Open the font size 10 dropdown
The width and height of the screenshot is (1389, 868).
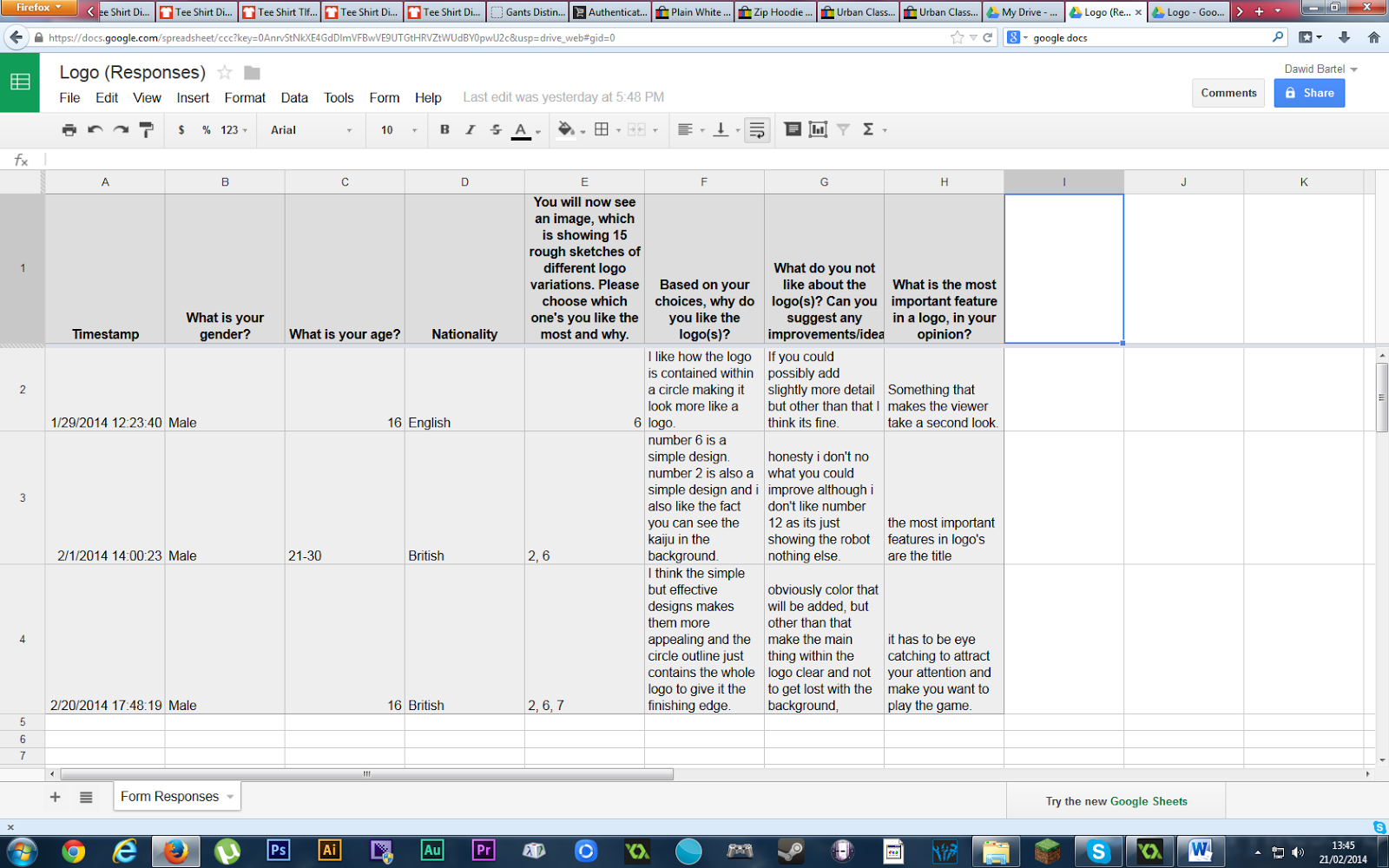coord(398,129)
